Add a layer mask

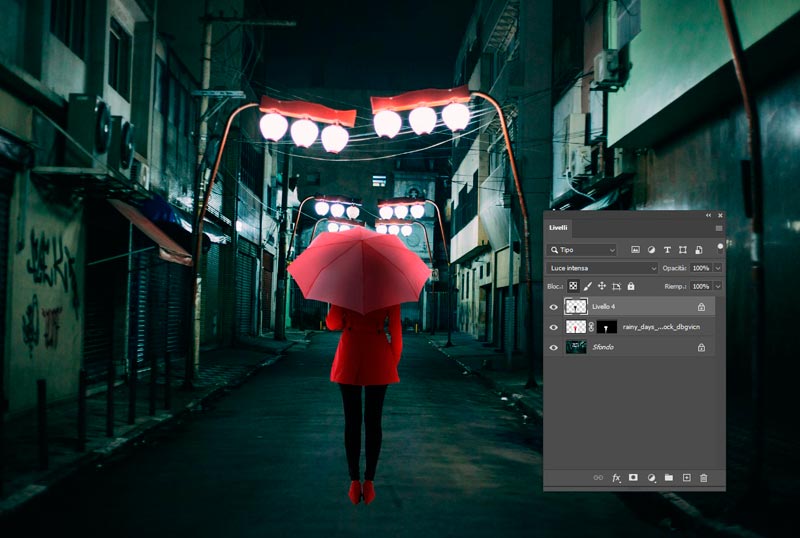point(633,478)
